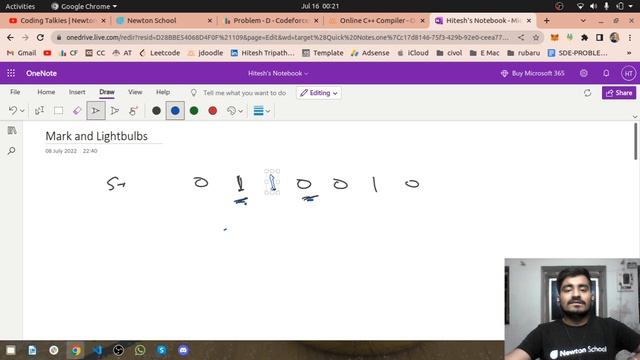
Task: Open the MetaMask fox extension
Action: [554, 37]
